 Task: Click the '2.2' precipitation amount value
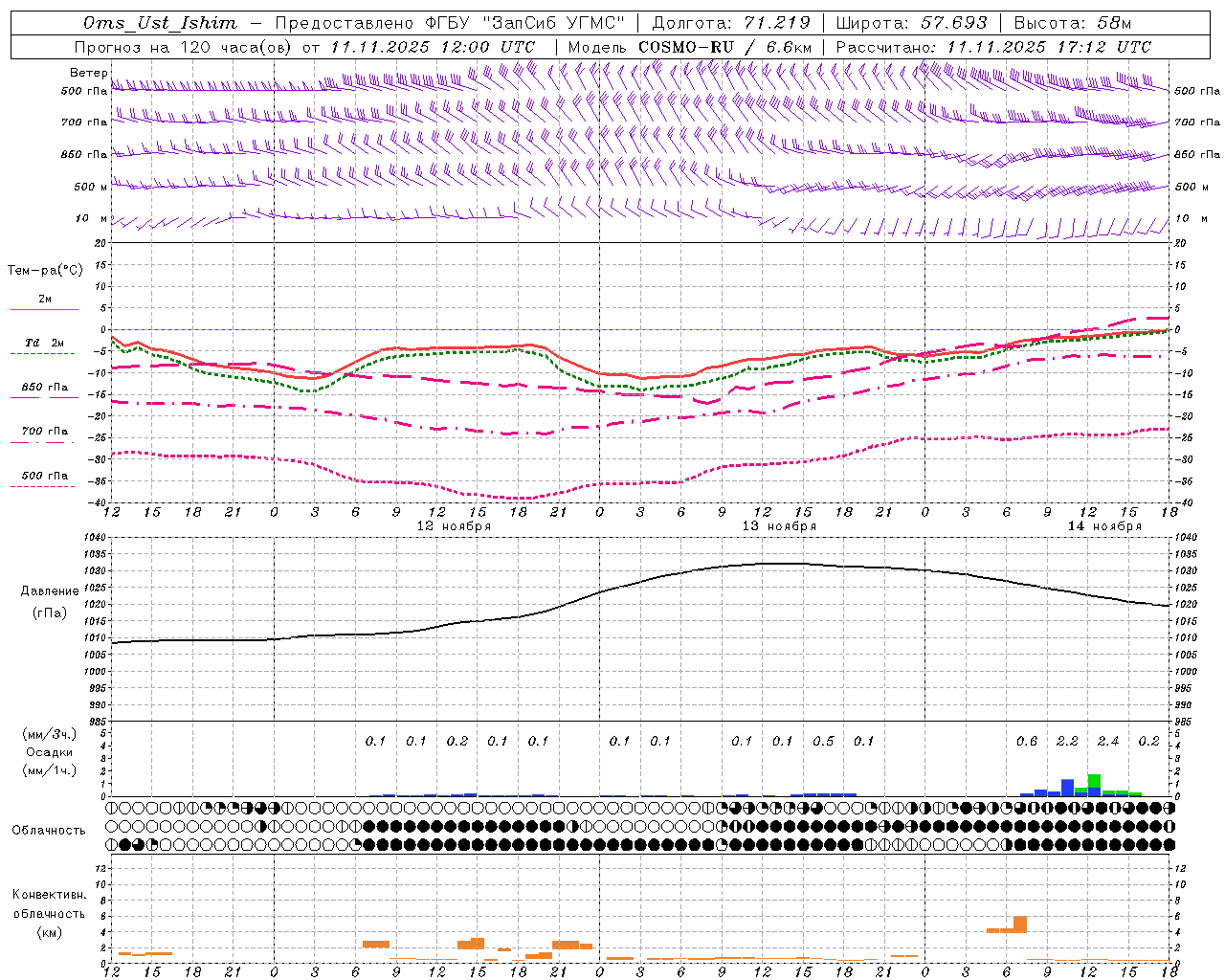[1067, 742]
